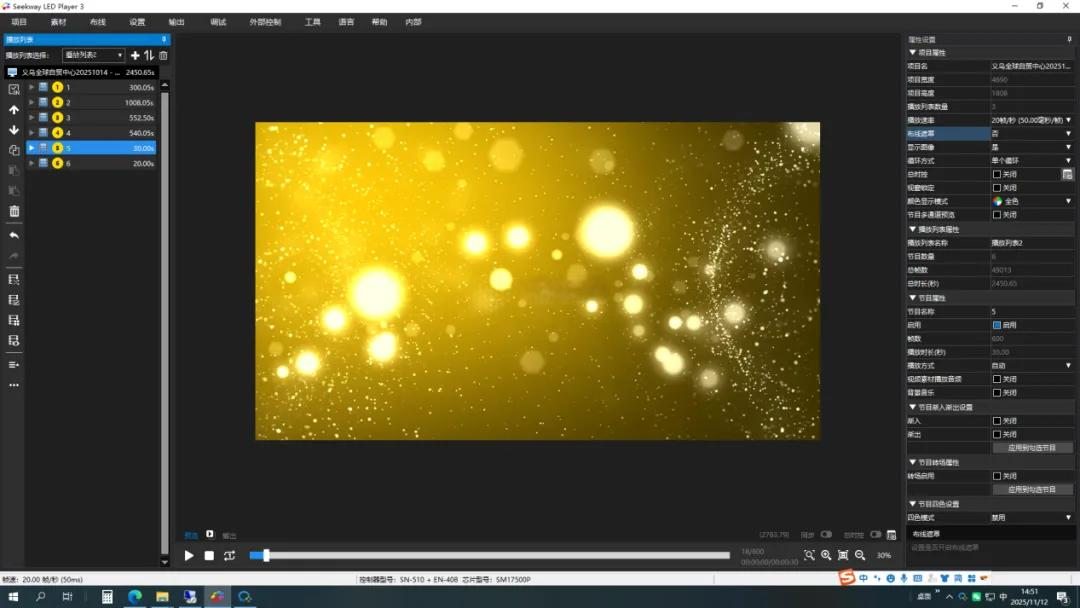
Task: Open the 外部控制 menu
Action: coord(265,22)
